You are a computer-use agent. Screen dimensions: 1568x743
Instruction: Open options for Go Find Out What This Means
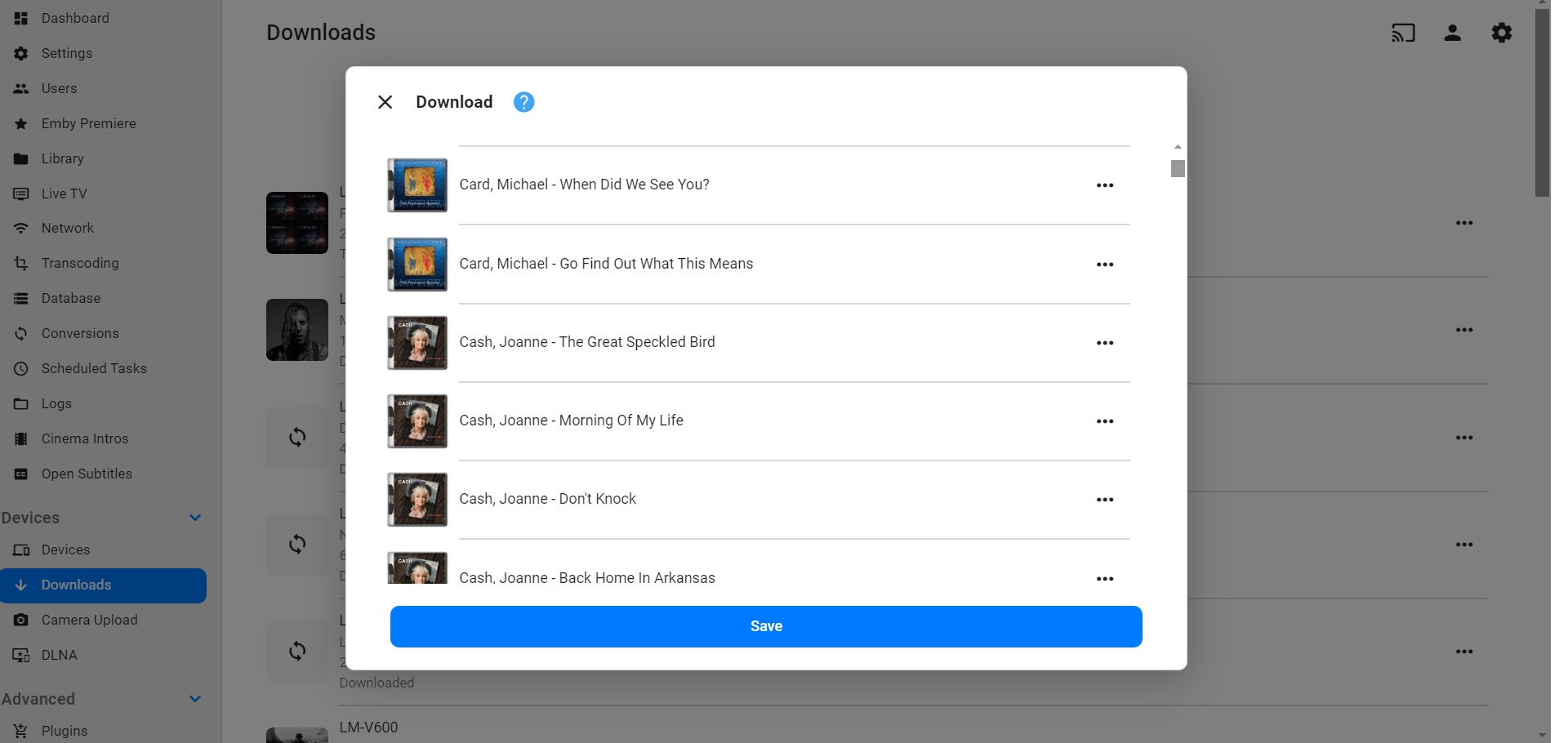coord(1105,265)
